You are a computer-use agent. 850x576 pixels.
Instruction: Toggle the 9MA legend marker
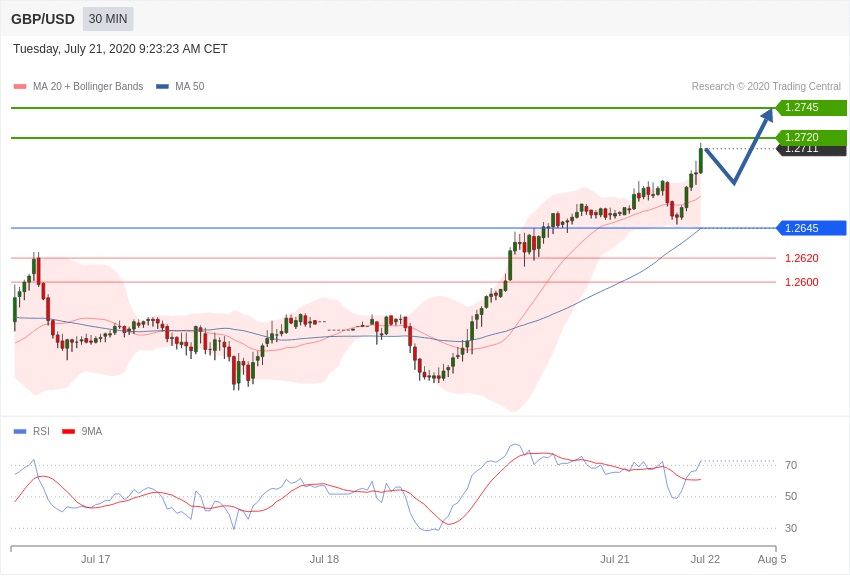tap(68, 432)
